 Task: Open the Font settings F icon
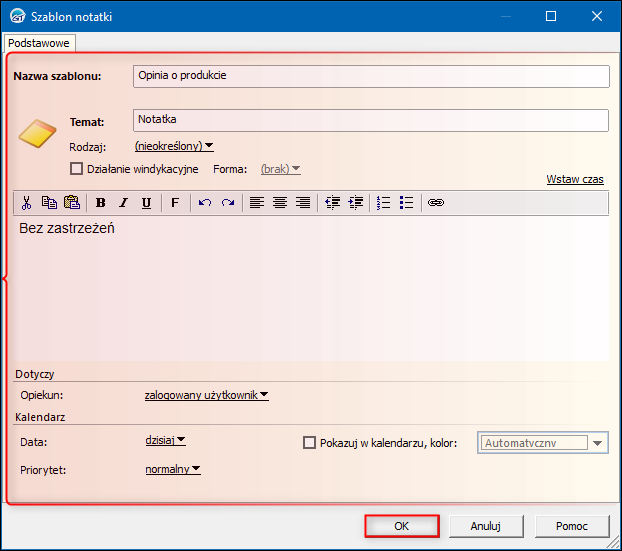175,203
